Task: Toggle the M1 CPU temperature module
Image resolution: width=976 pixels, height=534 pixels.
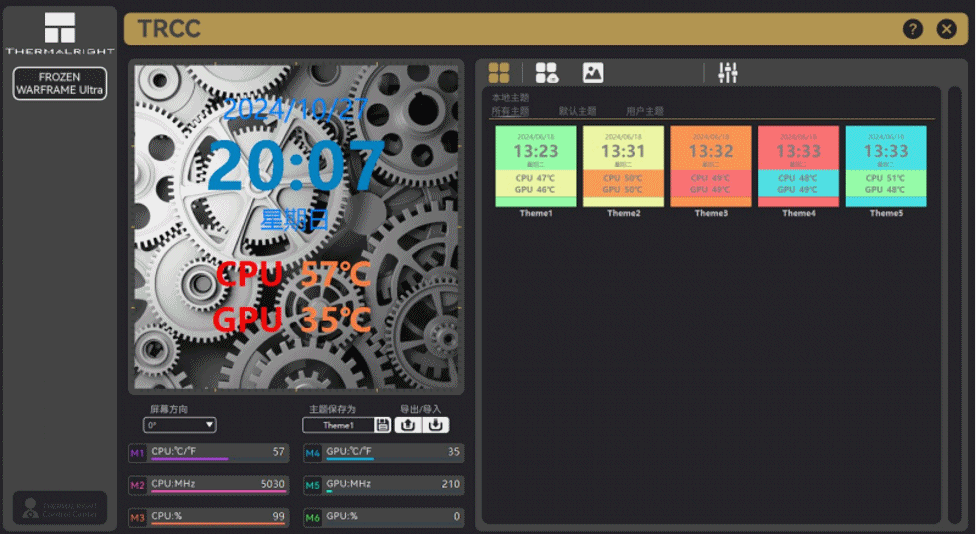Action: tap(138, 453)
